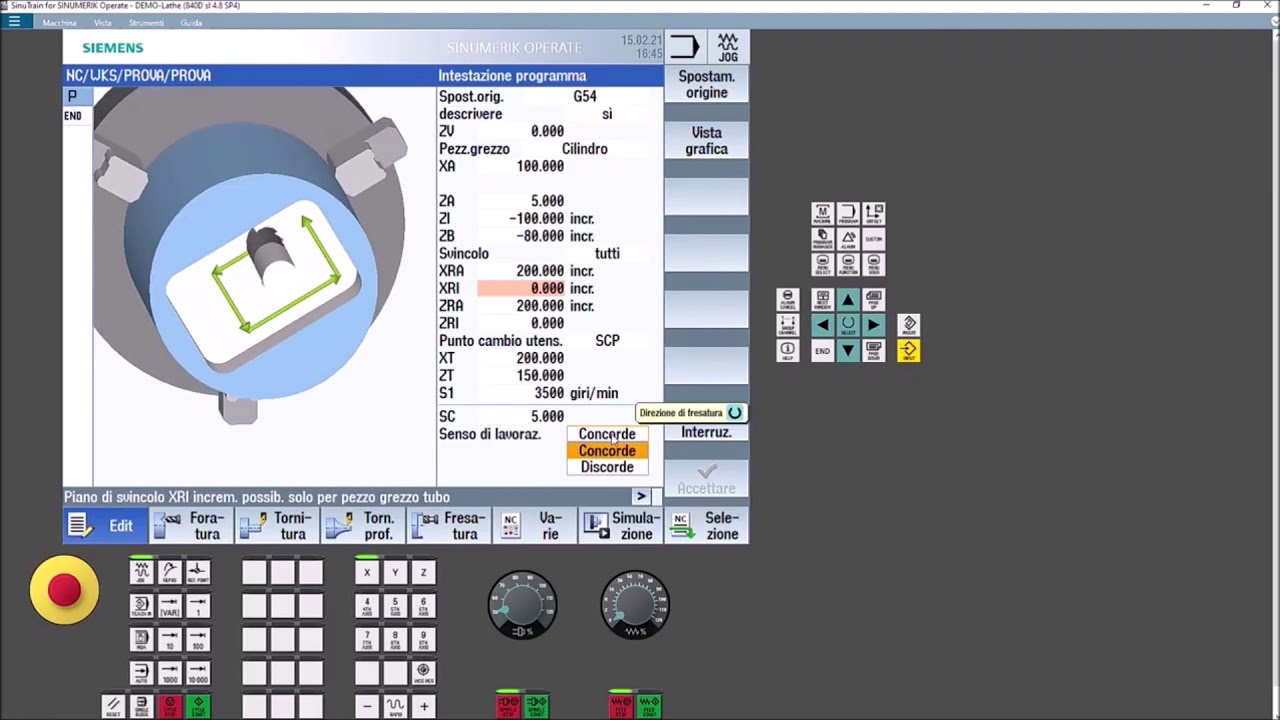Click the spindle override rotary knob
The height and width of the screenshot is (720, 1280).
coord(522,604)
